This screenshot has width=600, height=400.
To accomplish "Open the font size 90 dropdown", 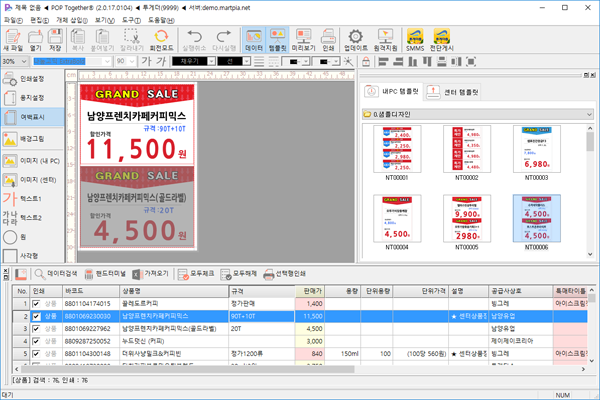I will 132,61.
